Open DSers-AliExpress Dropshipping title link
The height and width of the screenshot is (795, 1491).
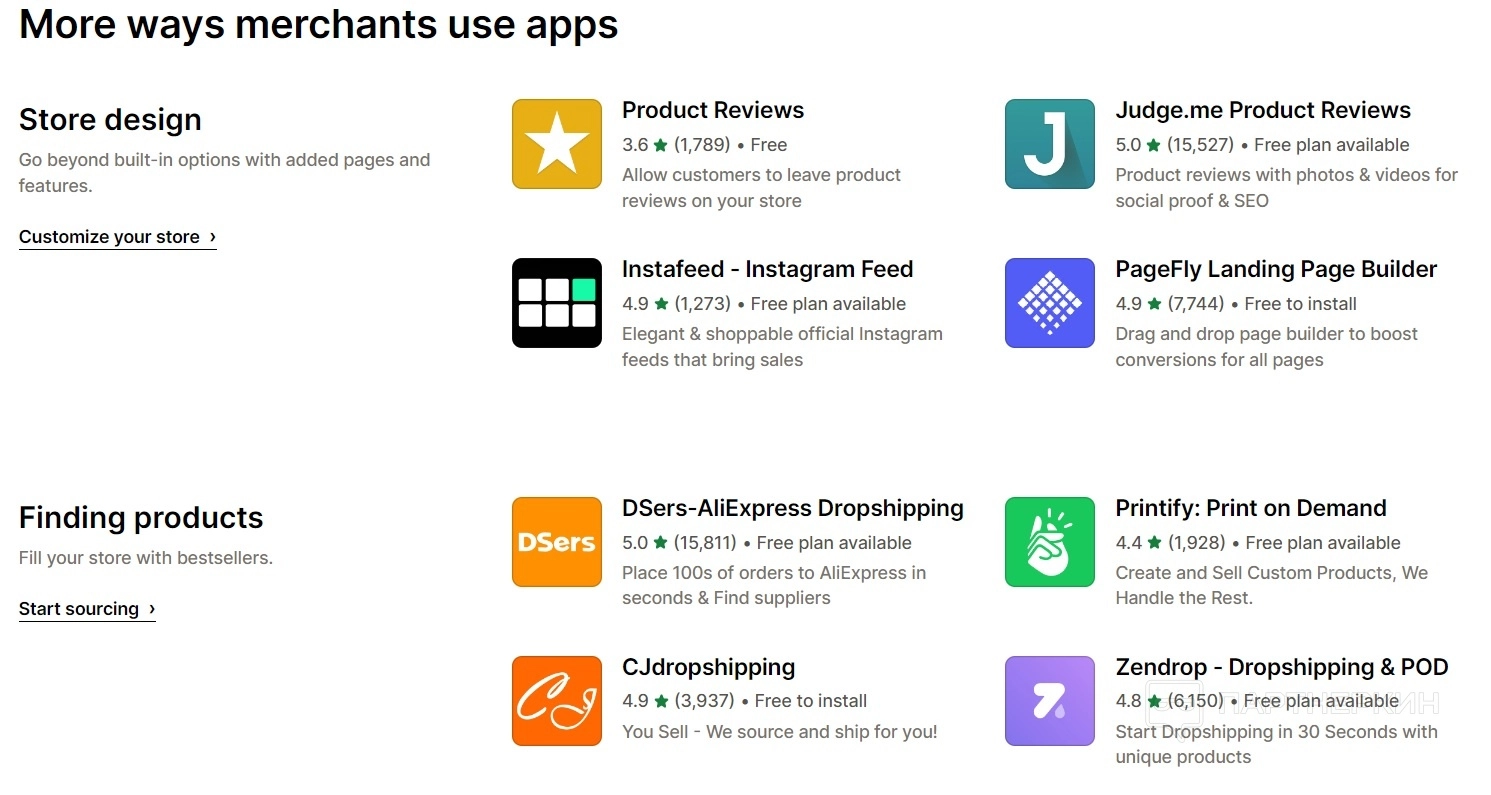click(792, 508)
